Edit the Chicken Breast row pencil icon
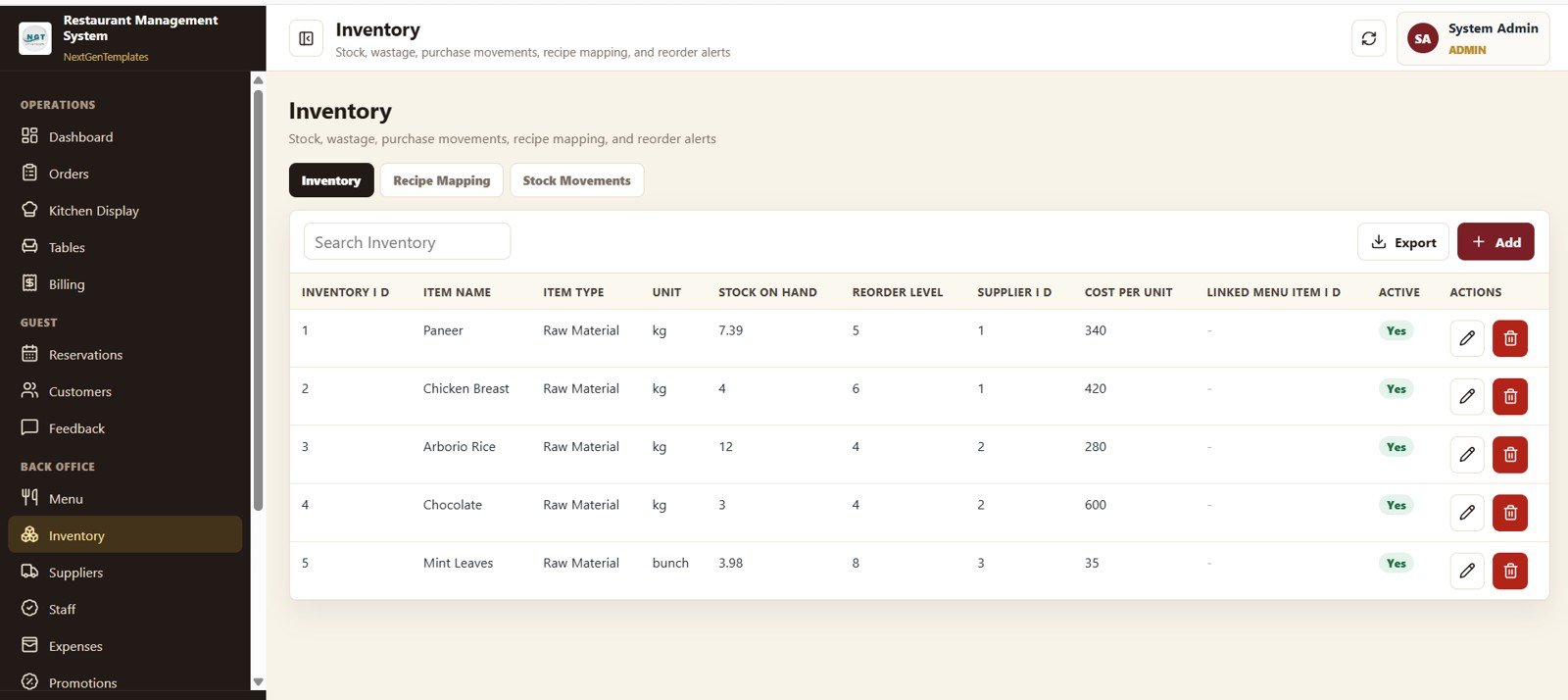The height and width of the screenshot is (700, 1568). click(x=1467, y=396)
